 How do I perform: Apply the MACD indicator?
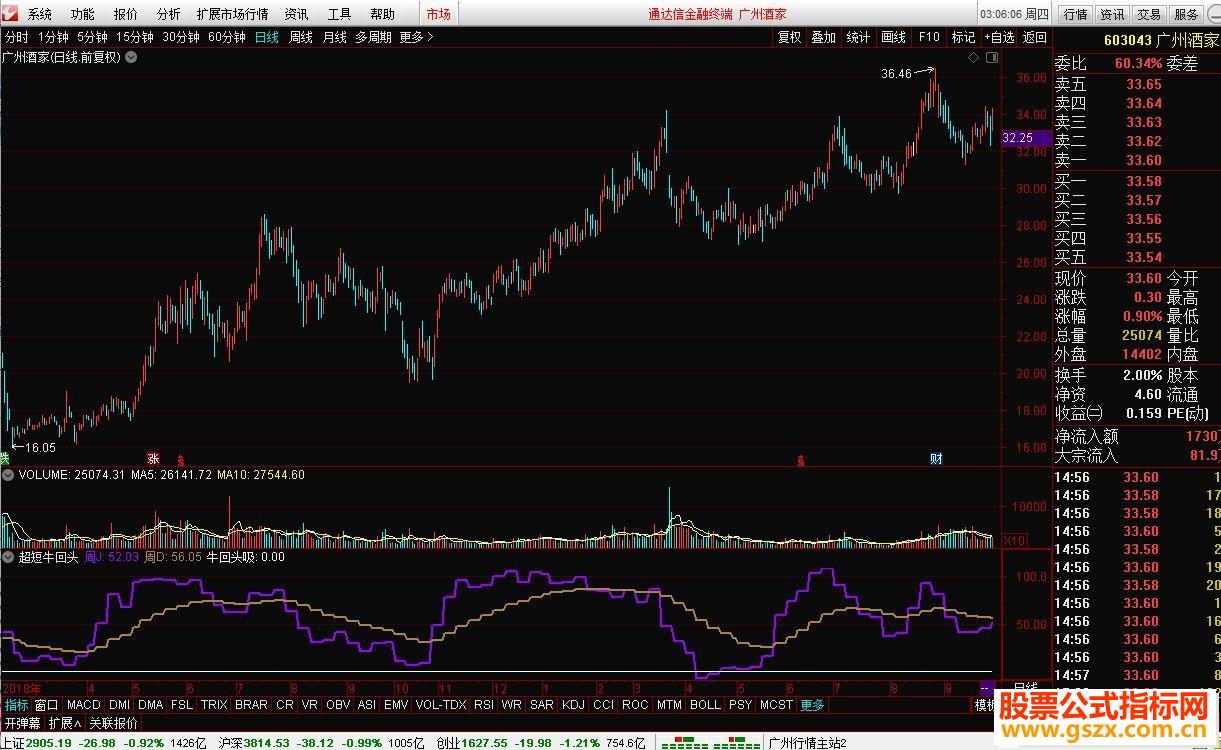(x=84, y=705)
